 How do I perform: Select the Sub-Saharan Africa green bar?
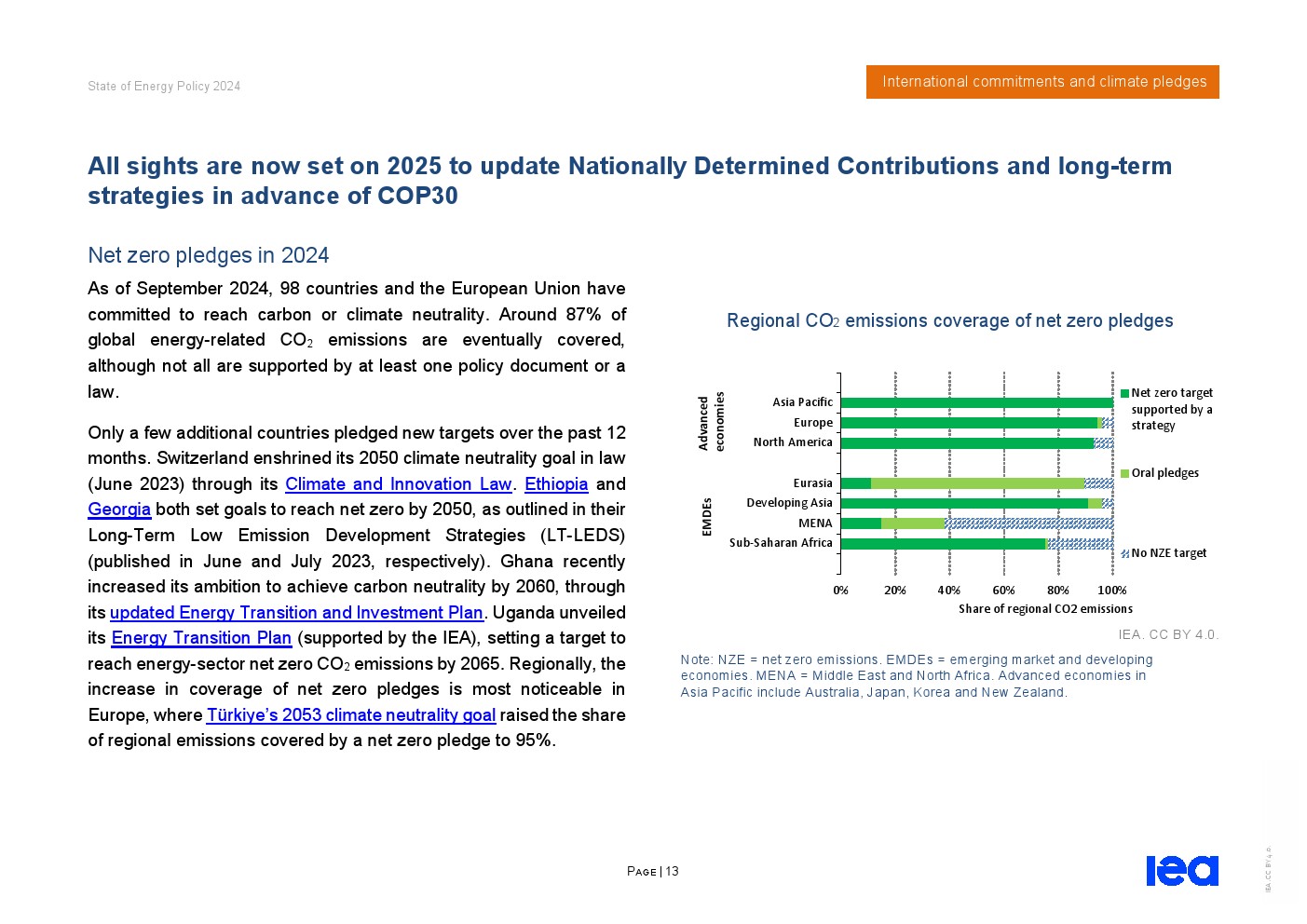(x=942, y=544)
